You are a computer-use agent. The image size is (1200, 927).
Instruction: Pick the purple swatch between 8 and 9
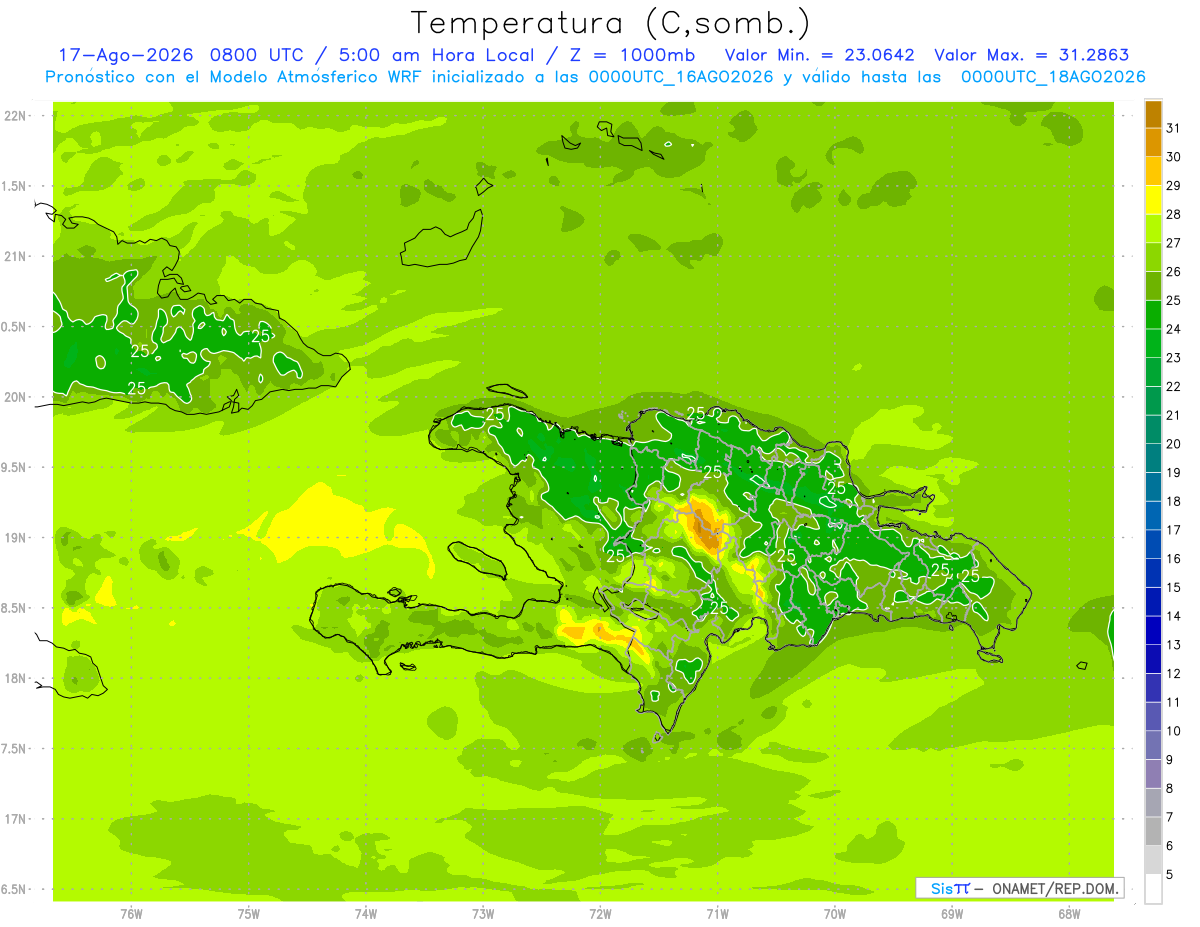coord(1153,774)
